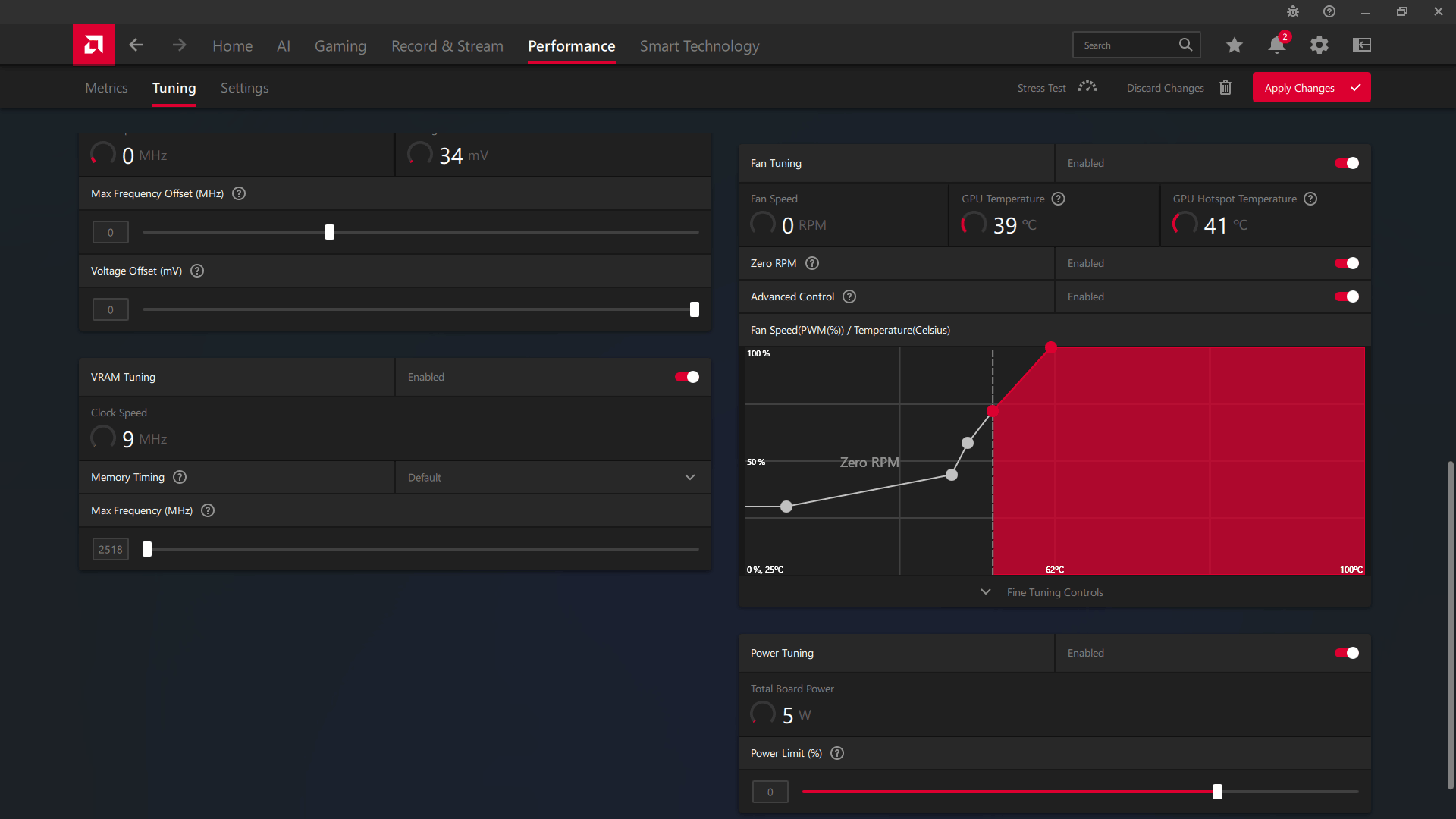Disable the Fan Tuning toggle

[1347, 163]
